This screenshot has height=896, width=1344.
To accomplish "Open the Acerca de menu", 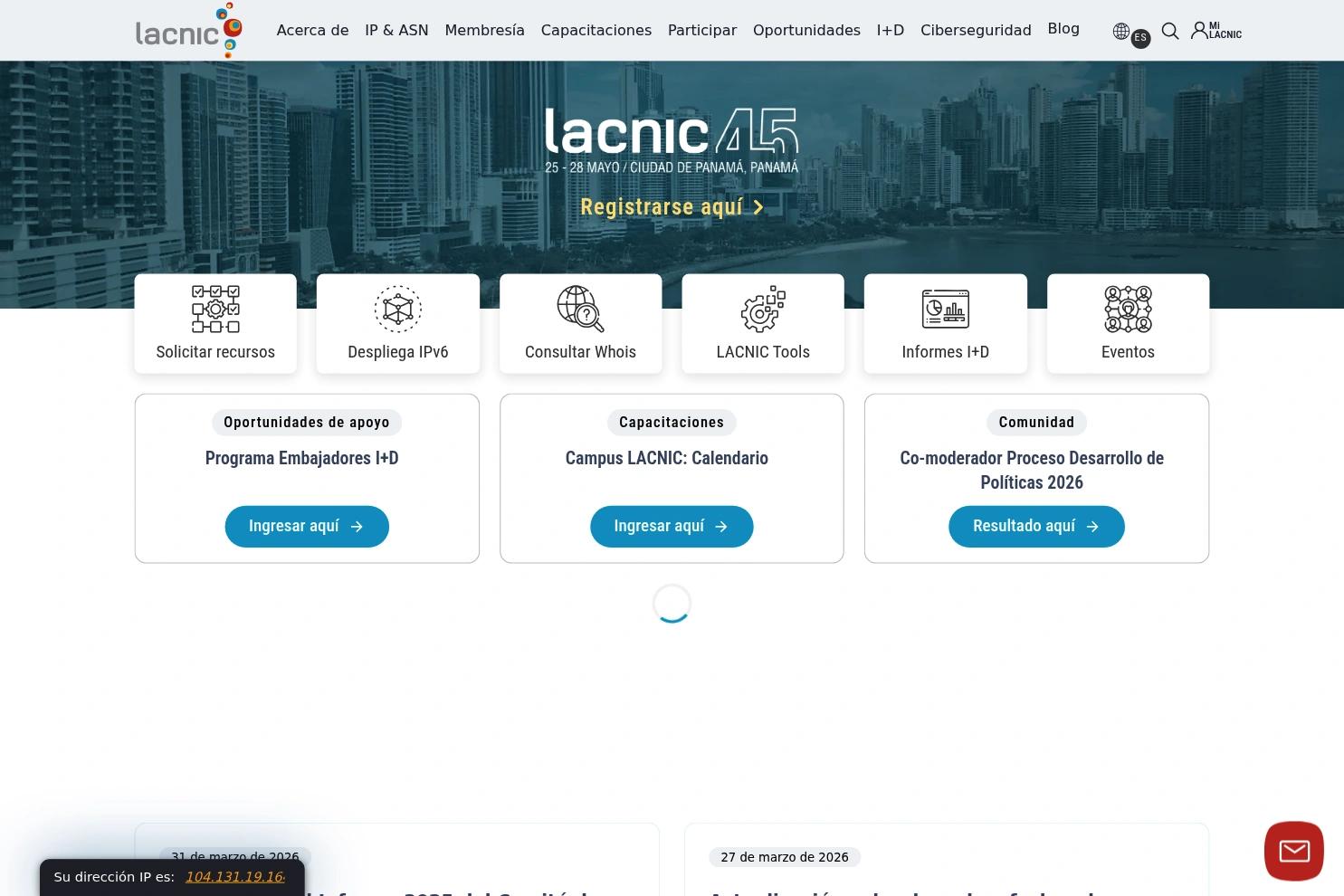I will [x=312, y=31].
